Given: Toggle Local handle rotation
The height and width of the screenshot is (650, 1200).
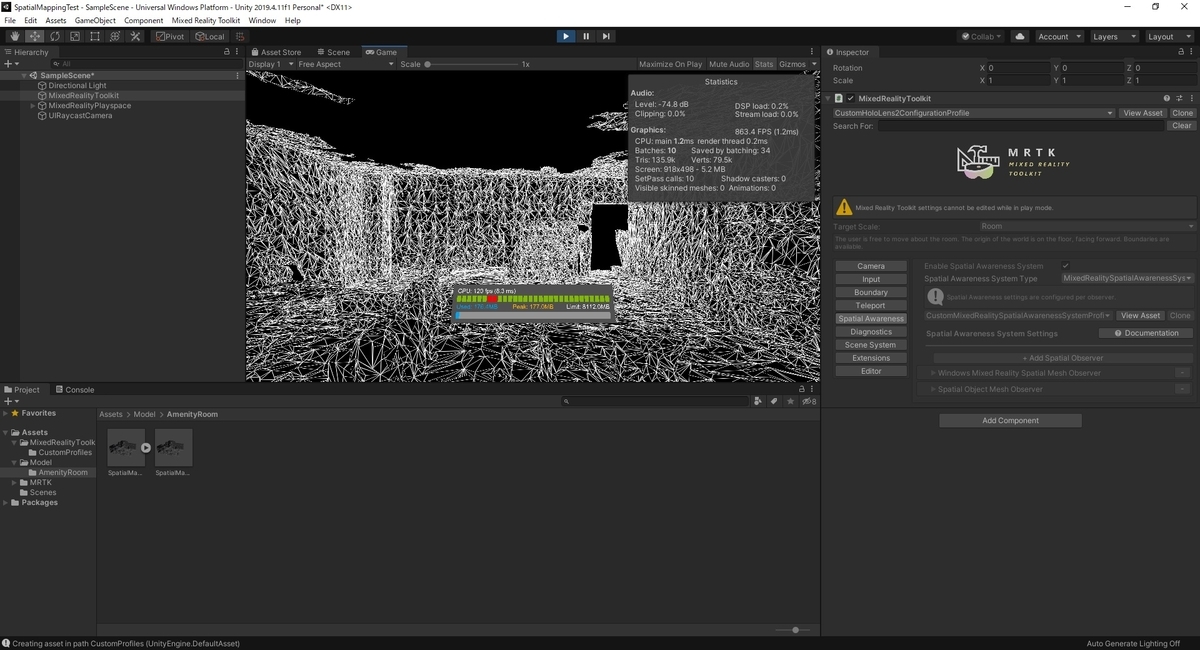Looking at the screenshot, I should pyautogui.click(x=210, y=36).
